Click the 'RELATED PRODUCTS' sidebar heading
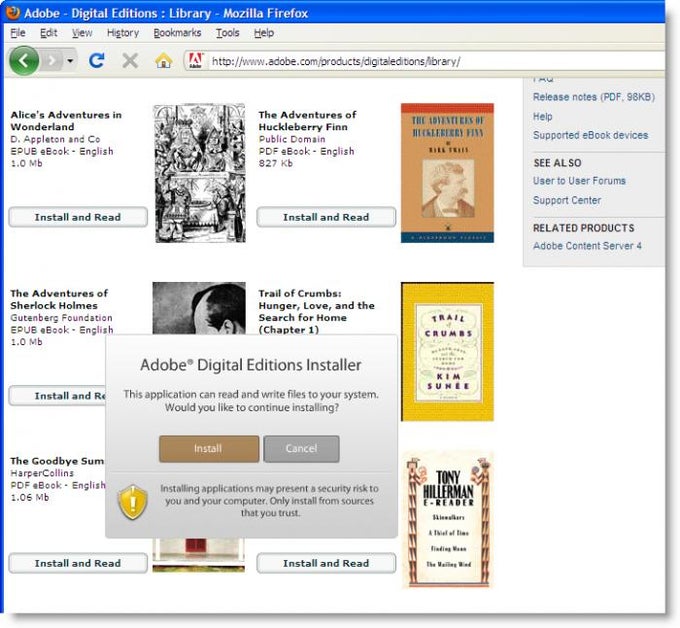Screen dimensions: 680x628 (583, 228)
